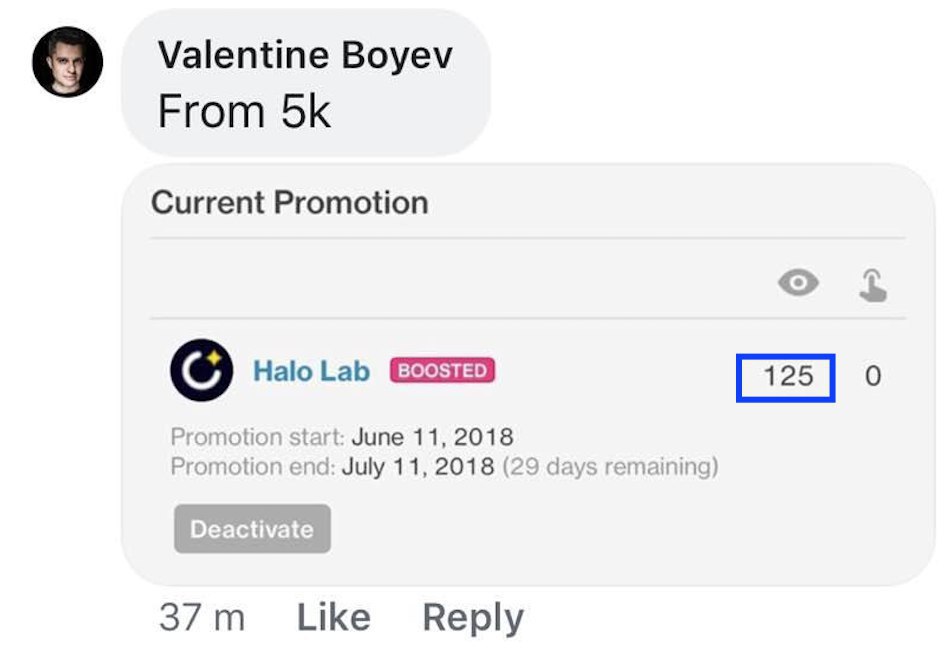Viewport: 948px width, 652px height.
Task: Click the pink BOOSTED badge
Action: point(442,371)
